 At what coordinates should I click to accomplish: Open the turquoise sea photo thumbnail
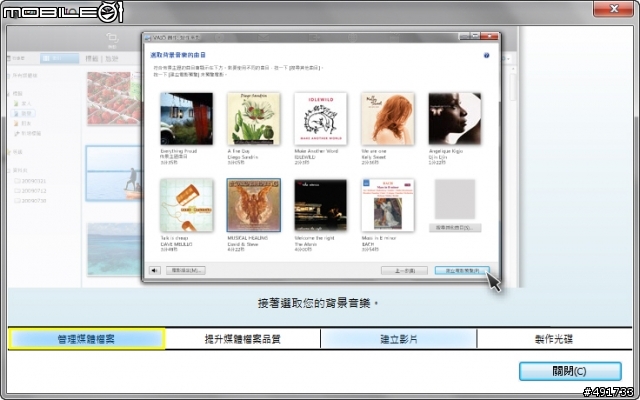click(114, 249)
